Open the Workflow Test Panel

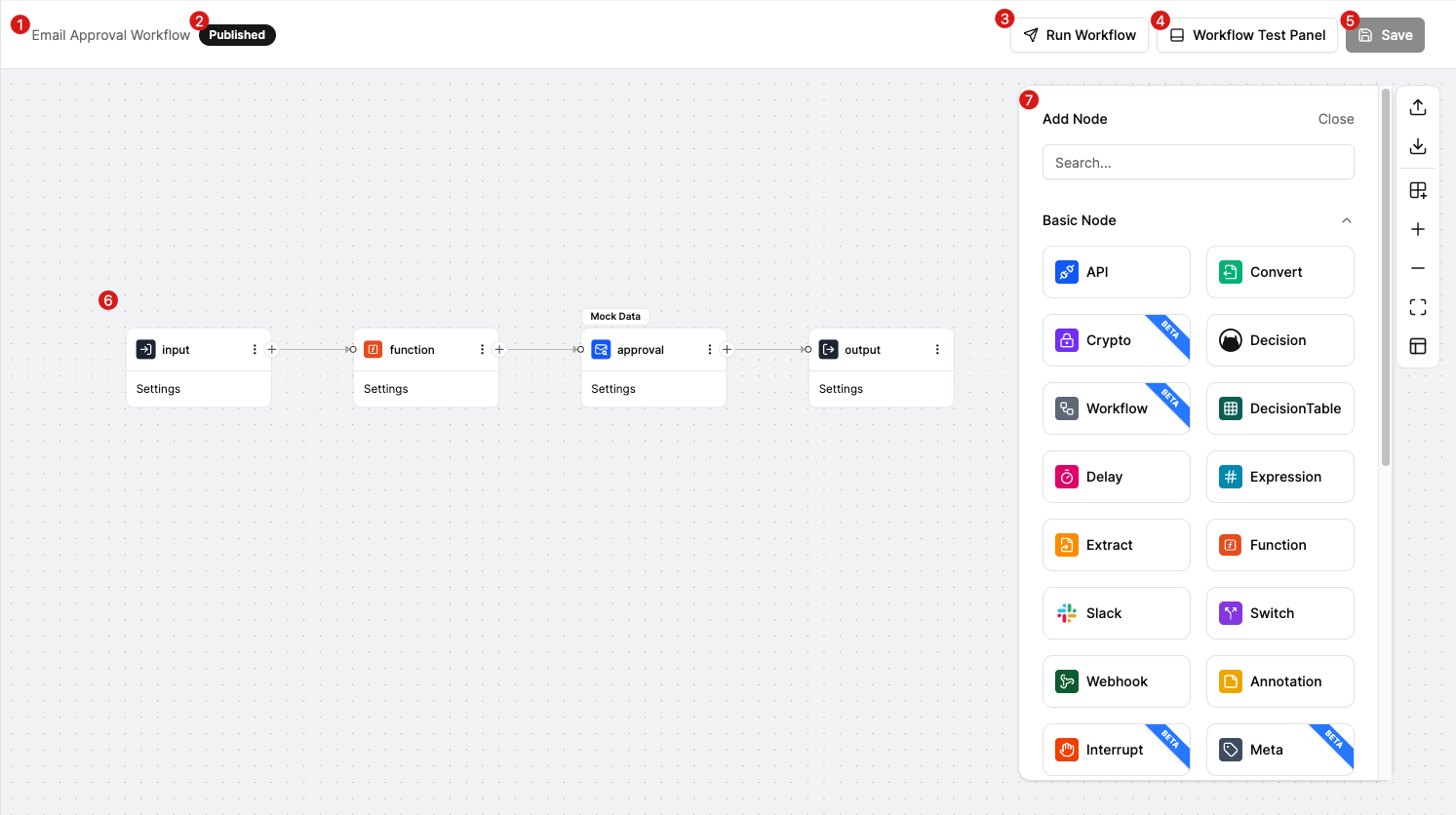click(x=1247, y=35)
